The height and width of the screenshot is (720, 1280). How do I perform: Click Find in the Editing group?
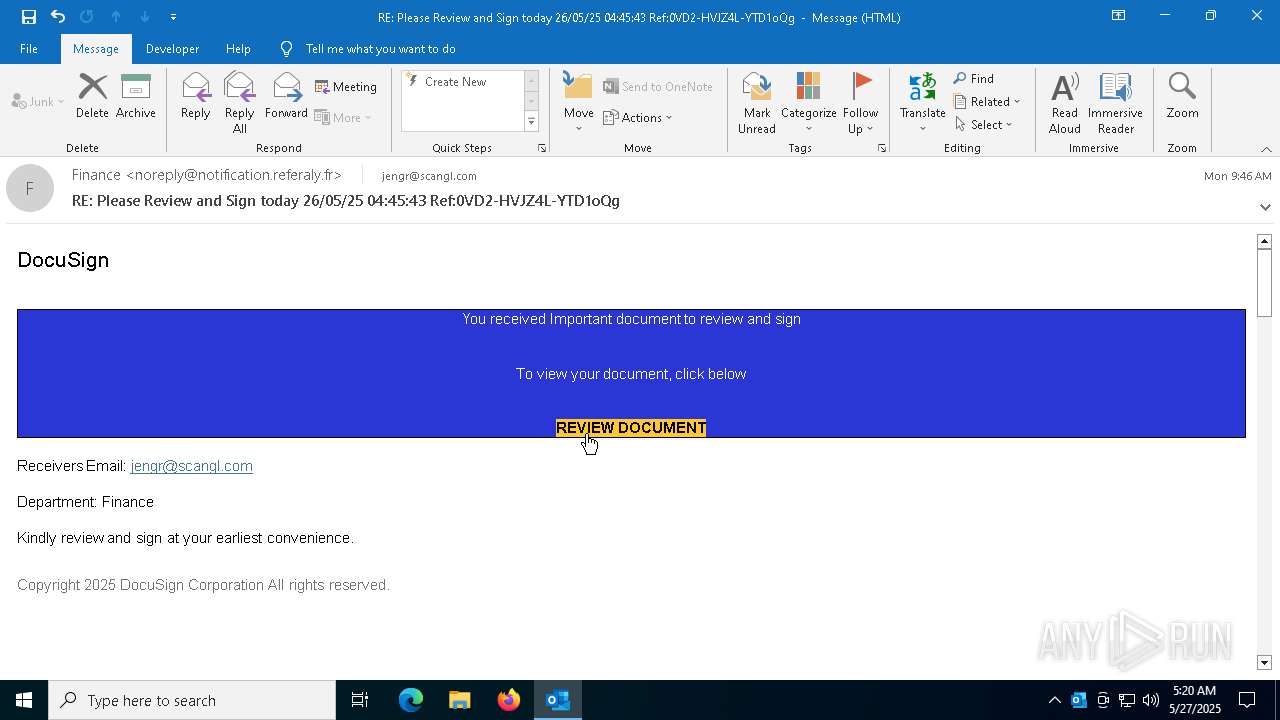tap(974, 79)
